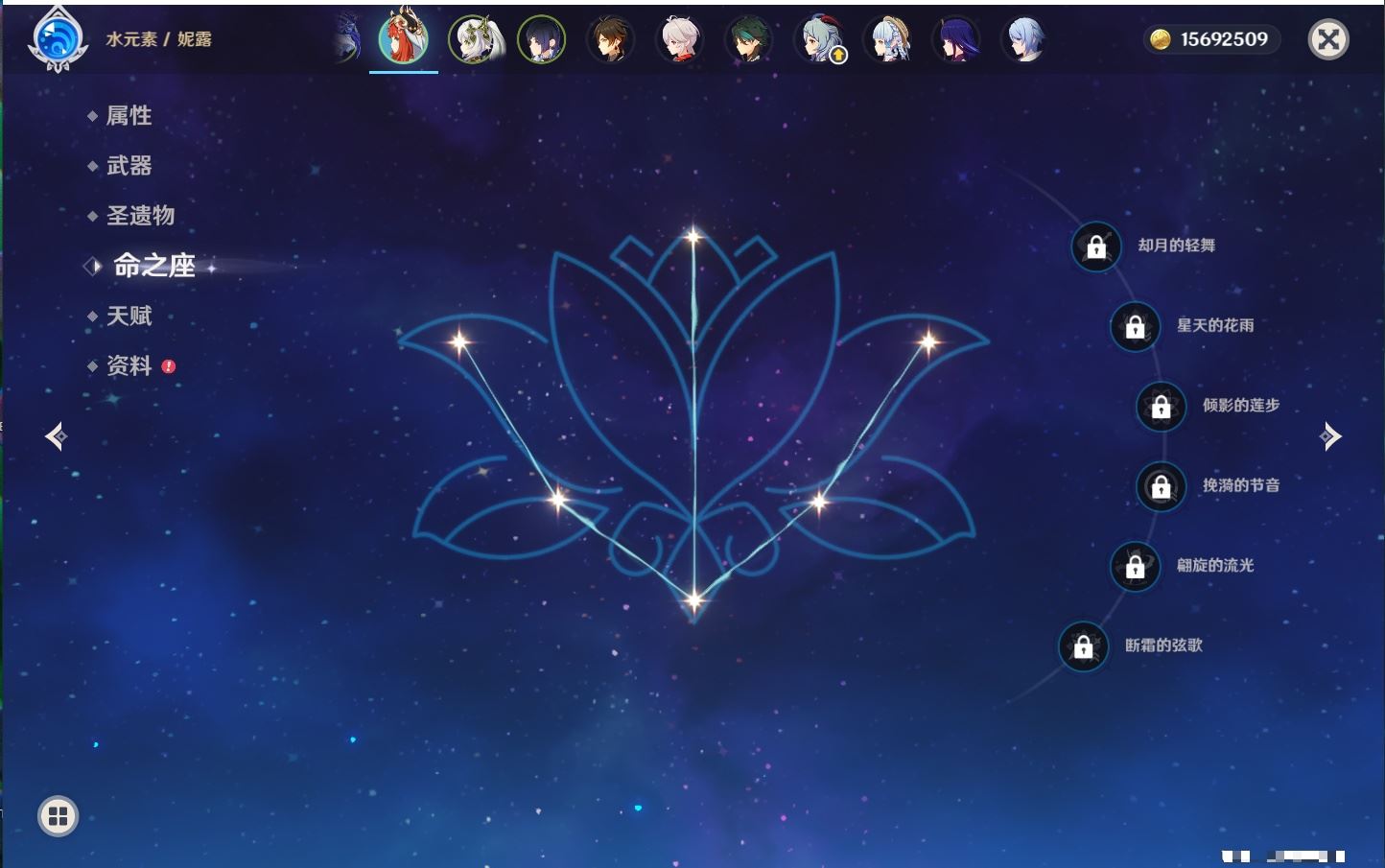Click the bottom star of the lotus constellation

pyautogui.click(x=693, y=601)
